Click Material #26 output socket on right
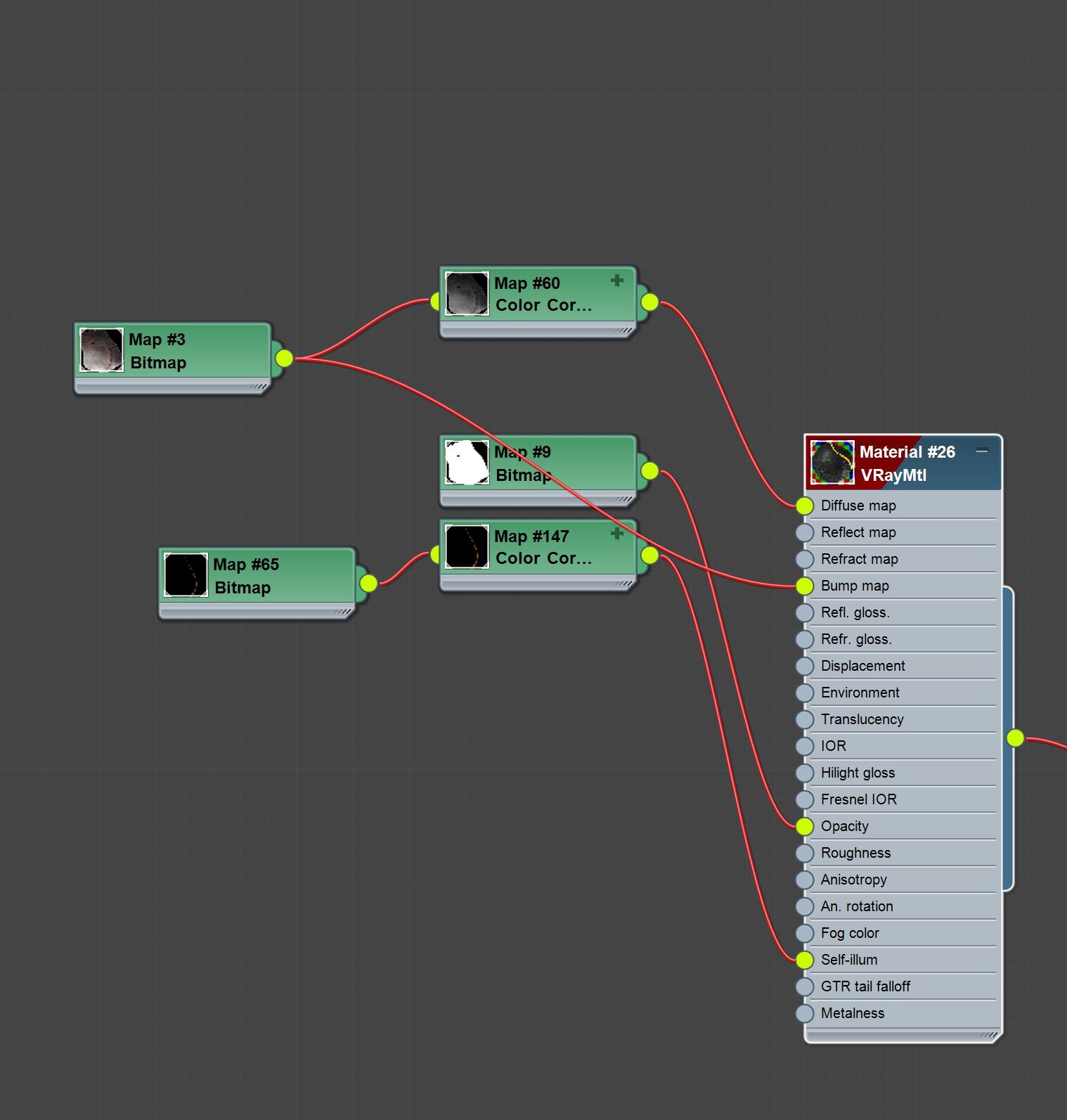 1015,738
